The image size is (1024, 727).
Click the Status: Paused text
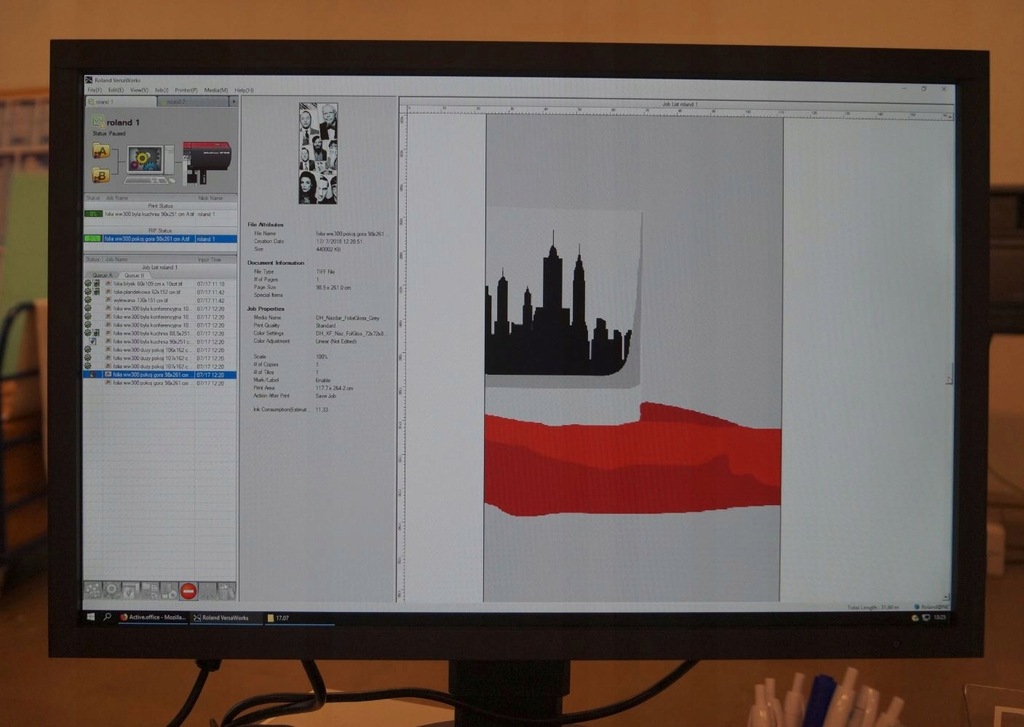pyautogui.click(x=109, y=133)
